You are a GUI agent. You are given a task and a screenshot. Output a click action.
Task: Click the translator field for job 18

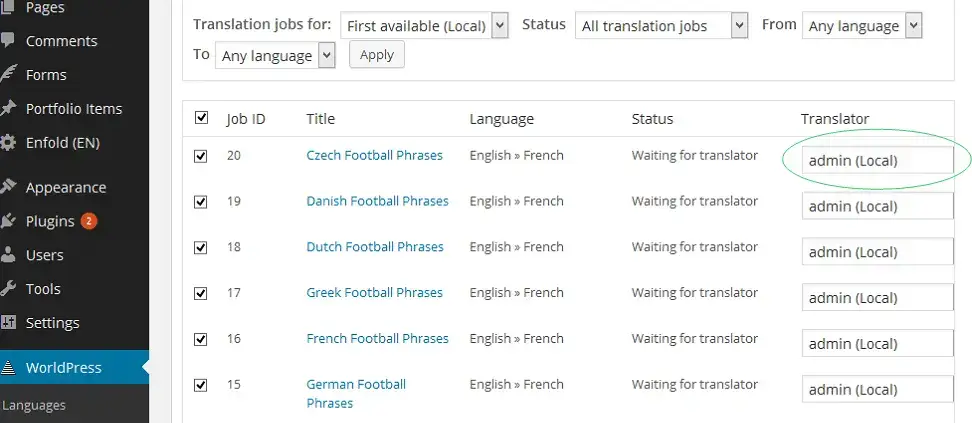click(877, 252)
